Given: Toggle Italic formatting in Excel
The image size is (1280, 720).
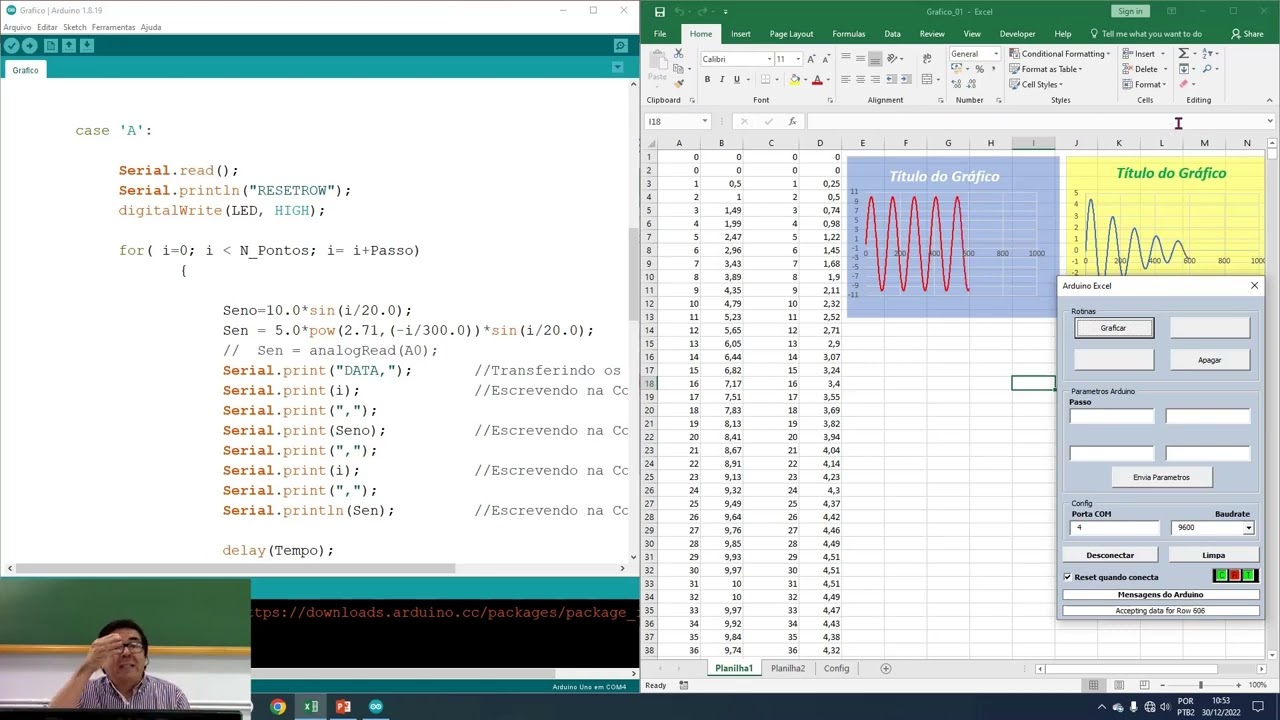Looking at the screenshot, I should [722, 80].
